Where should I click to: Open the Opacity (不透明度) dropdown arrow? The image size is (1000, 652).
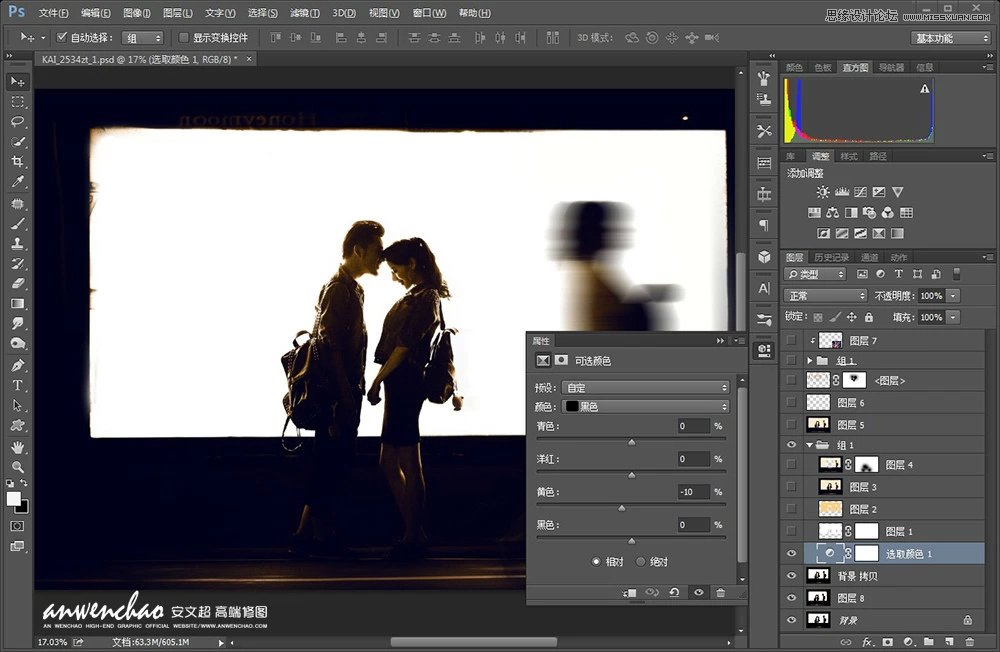[953, 296]
